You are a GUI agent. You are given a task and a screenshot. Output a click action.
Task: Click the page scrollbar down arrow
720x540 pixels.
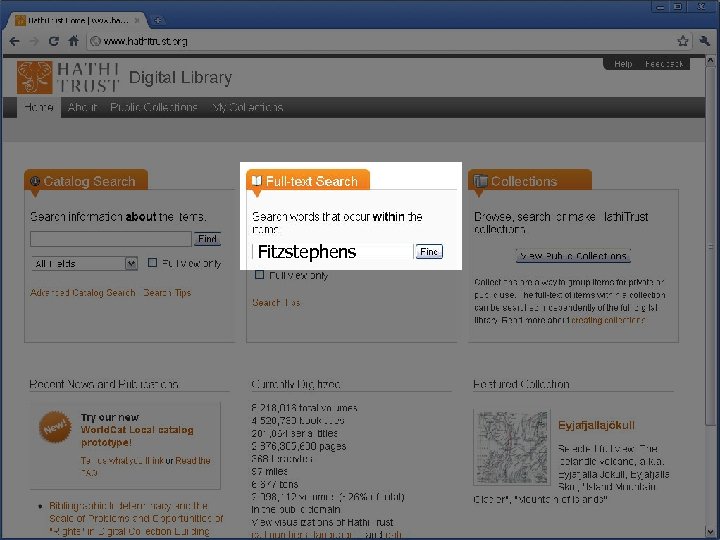point(710,532)
